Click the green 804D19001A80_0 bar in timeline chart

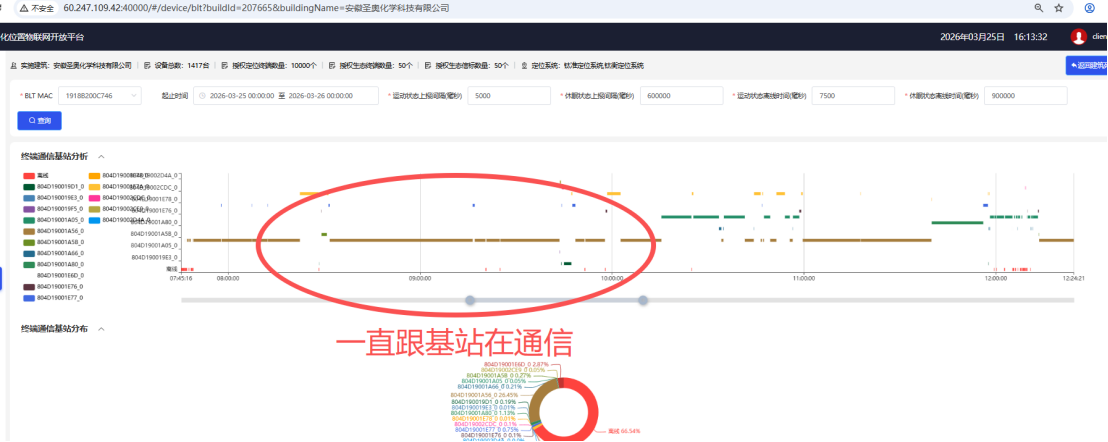(957, 222)
